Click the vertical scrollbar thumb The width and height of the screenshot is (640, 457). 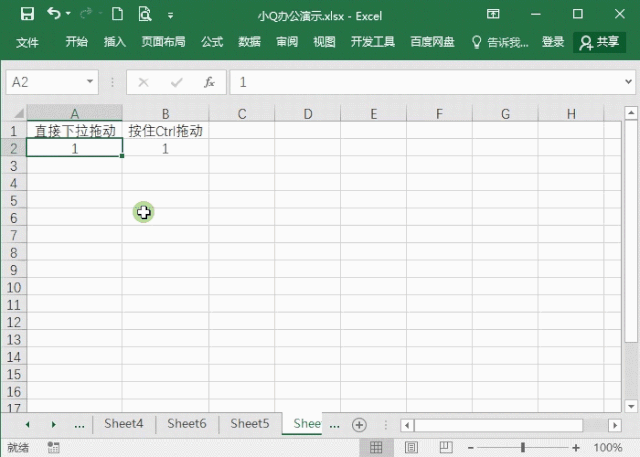click(x=631, y=231)
